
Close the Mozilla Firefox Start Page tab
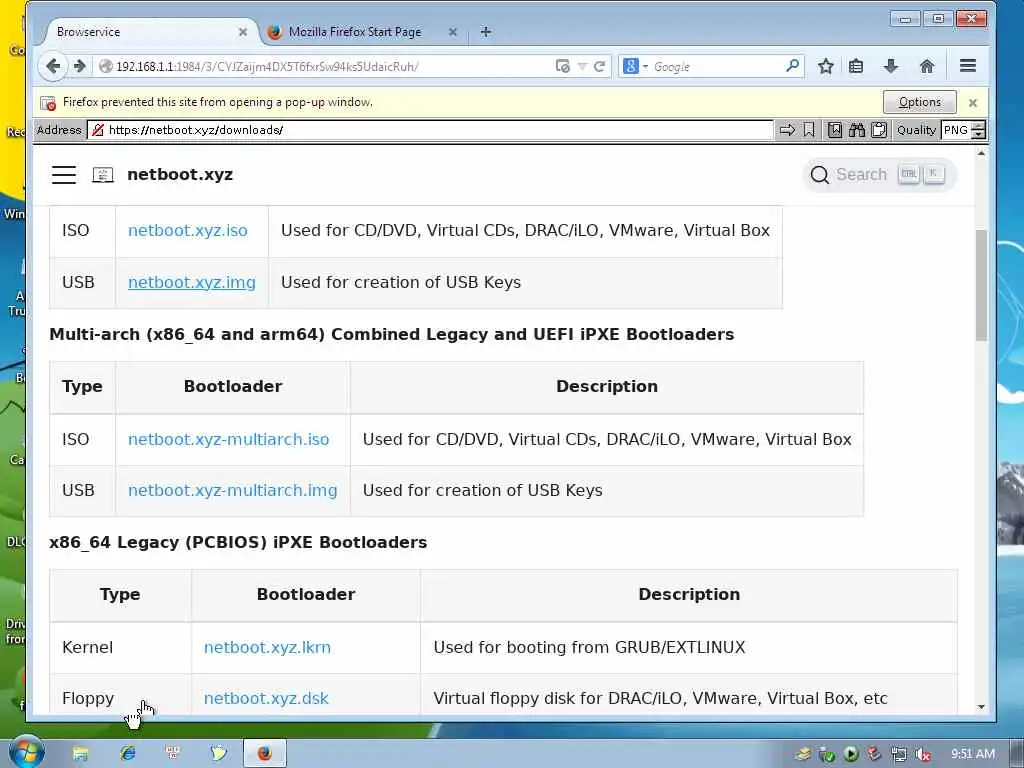pos(453,32)
